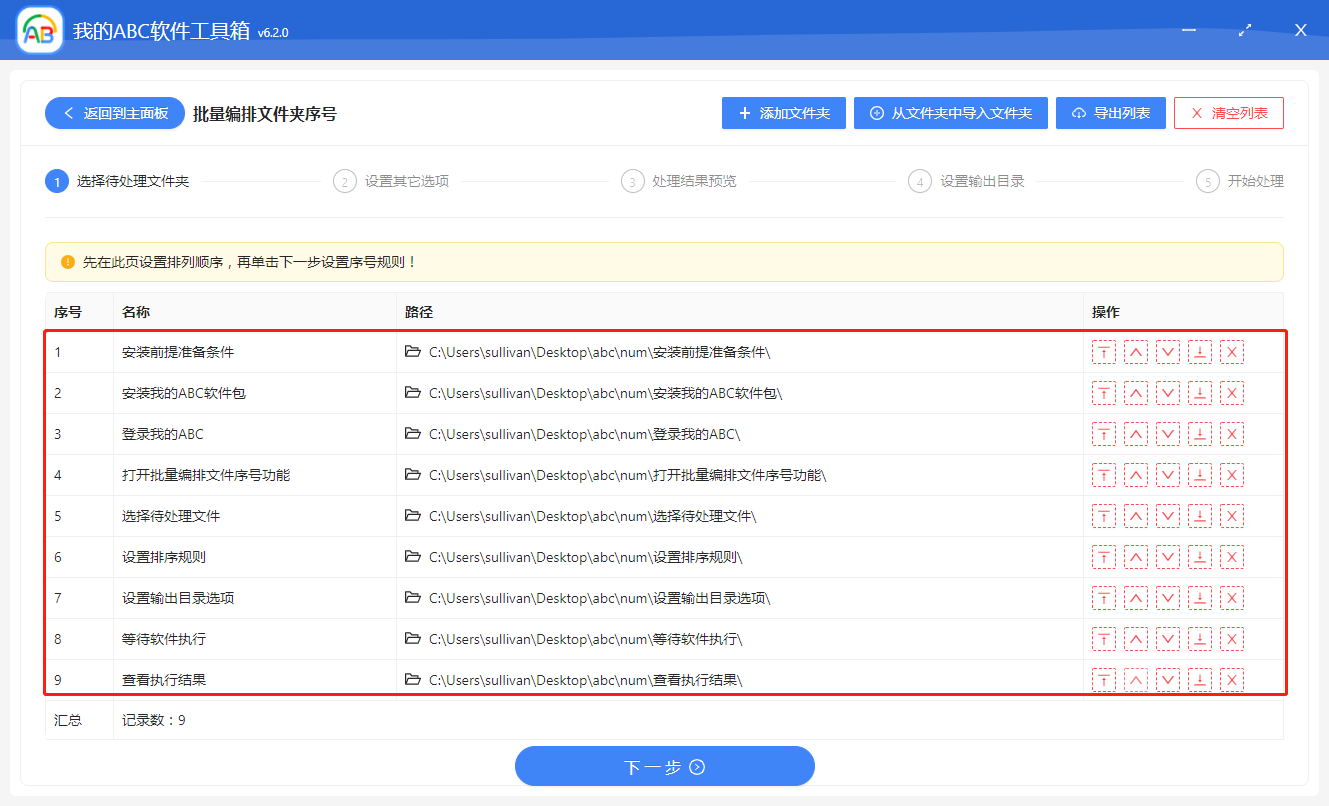Viewport: 1329px width, 806px height.
Task: Return to main panel via 返回到主面板
Action: [x=114, y=112]
